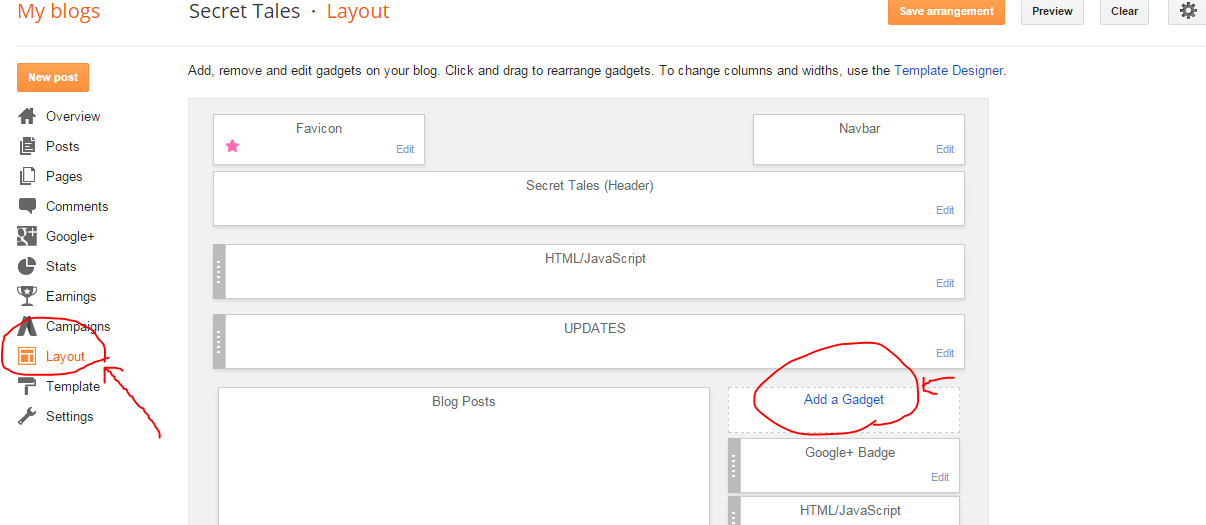Image resolution: width=1206 pixels, height=525 pixels.
Task: Click the Template paint roller icon
Action: click(x=27, y=386)
